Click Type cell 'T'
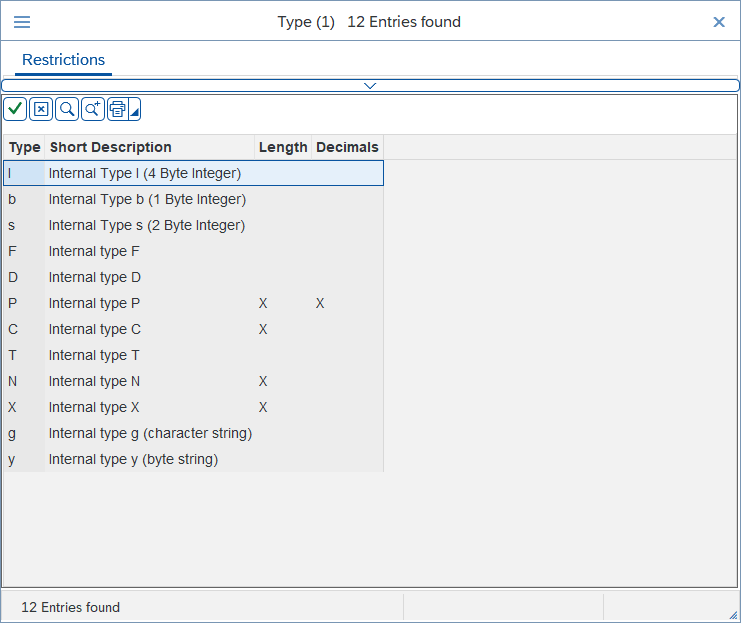The width and height of the screenshot is (741, 623). click(24, 355)
